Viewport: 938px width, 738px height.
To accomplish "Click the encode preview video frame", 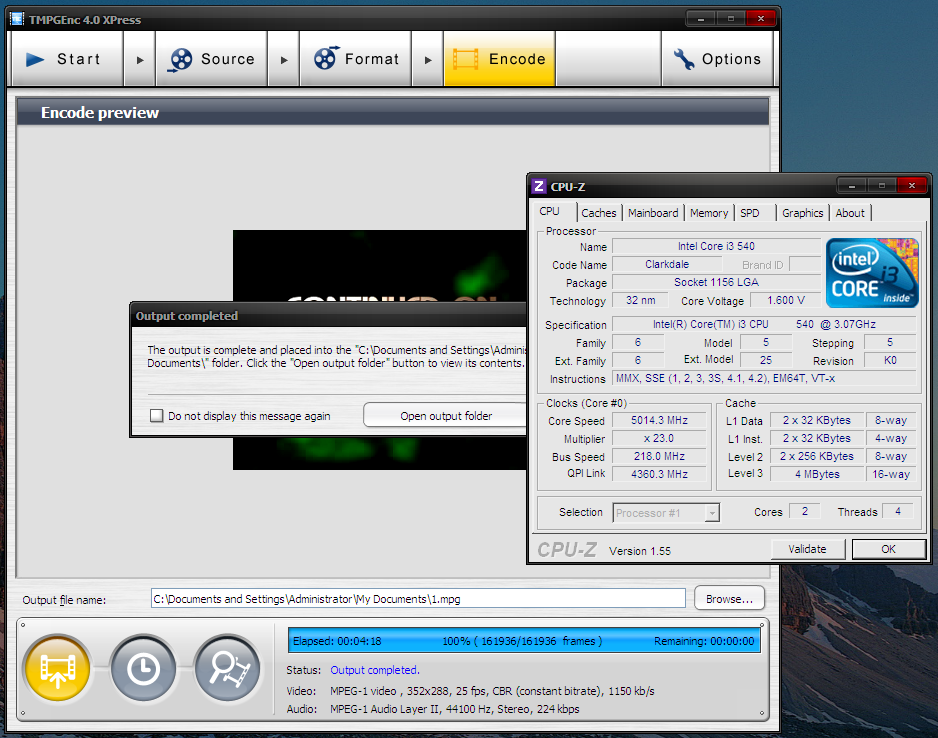I will coord(380,265).
